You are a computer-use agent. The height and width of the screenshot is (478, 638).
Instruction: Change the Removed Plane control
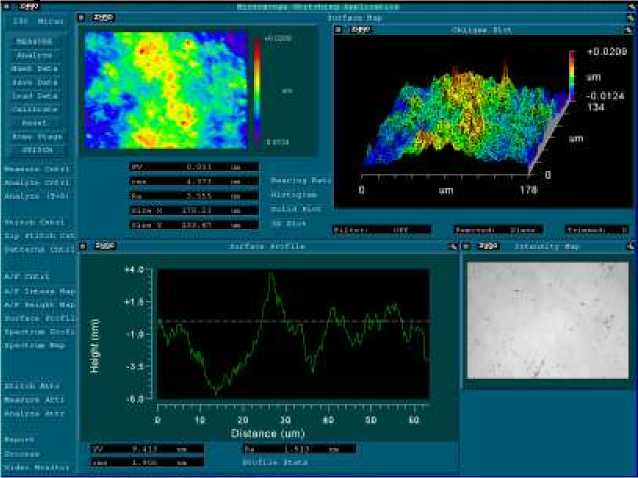[x=498, y=230]
